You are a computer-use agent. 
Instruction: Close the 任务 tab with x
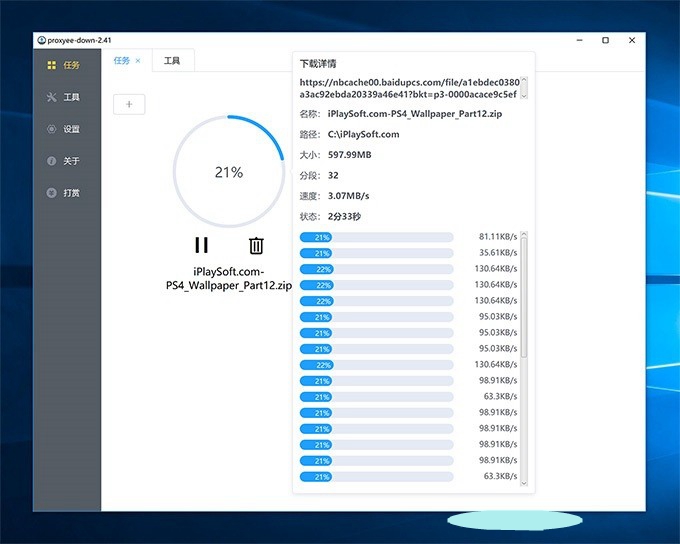click(137, 61)
